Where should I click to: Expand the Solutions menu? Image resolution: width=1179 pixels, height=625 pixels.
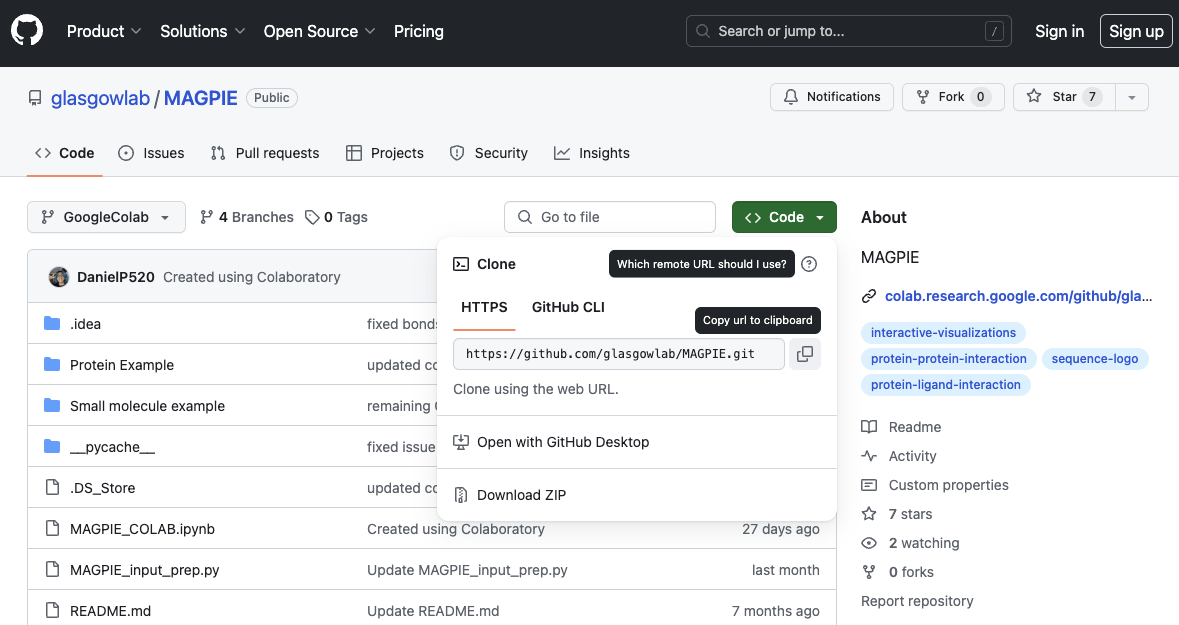tap(202, 31)
